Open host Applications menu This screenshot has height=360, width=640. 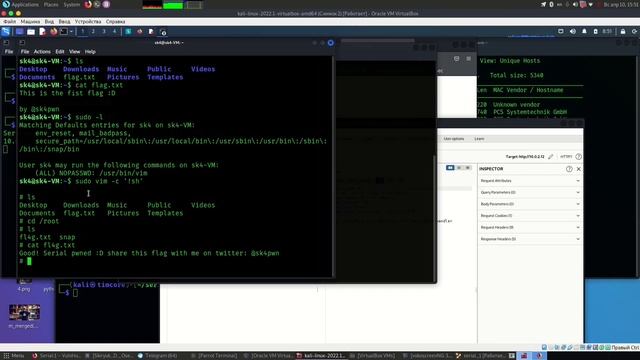(x=24, y=4)
